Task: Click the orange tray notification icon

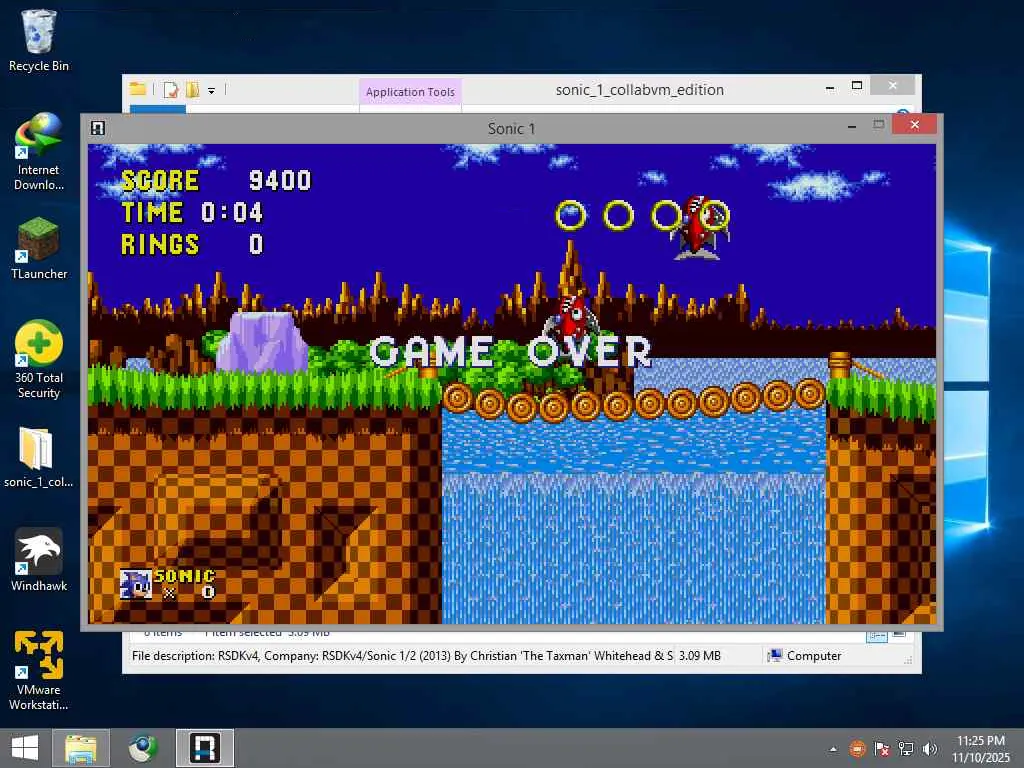Action: coord(857,748)
